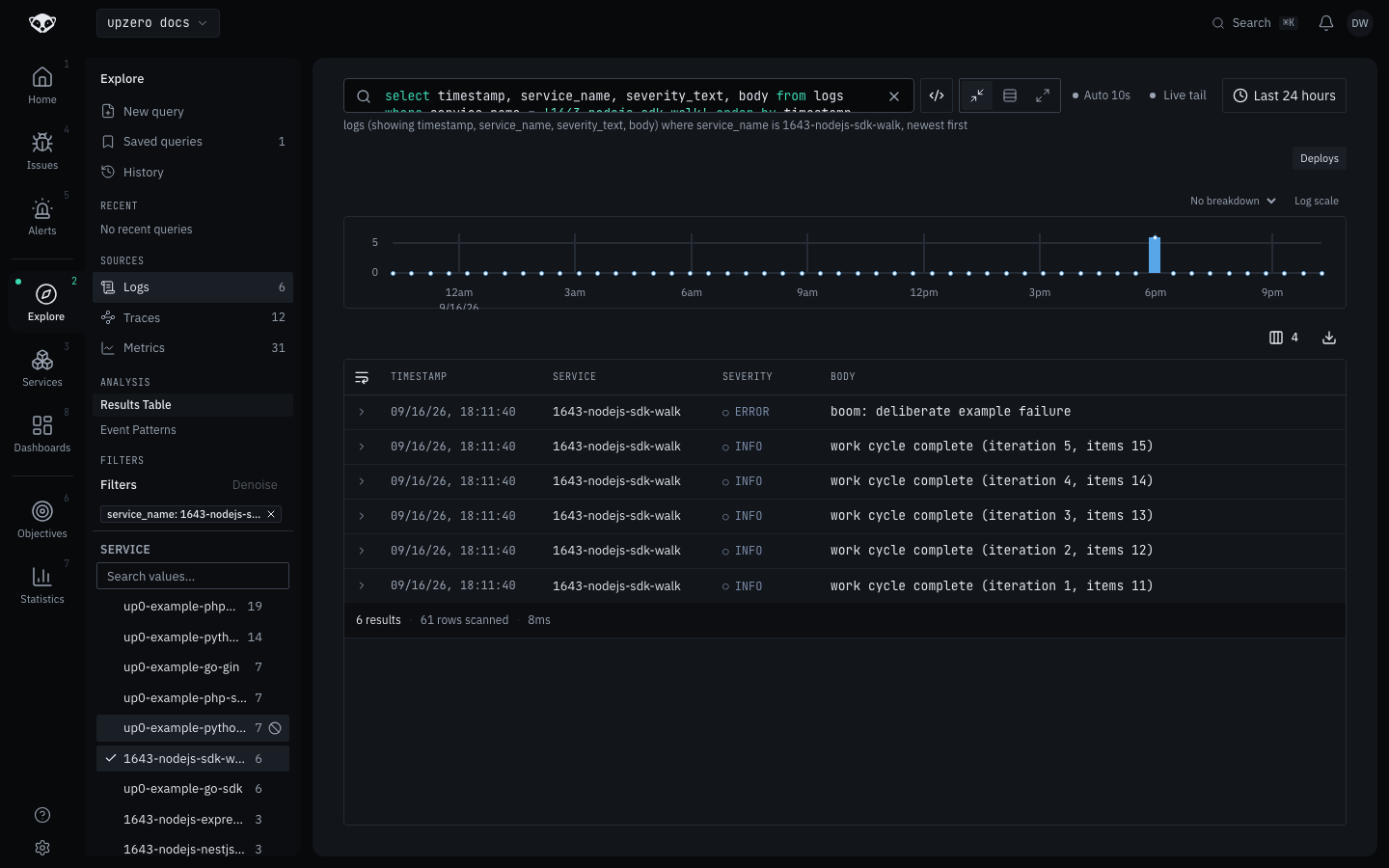
Task: Open the settings gear icon
Action: click(42, 848)
